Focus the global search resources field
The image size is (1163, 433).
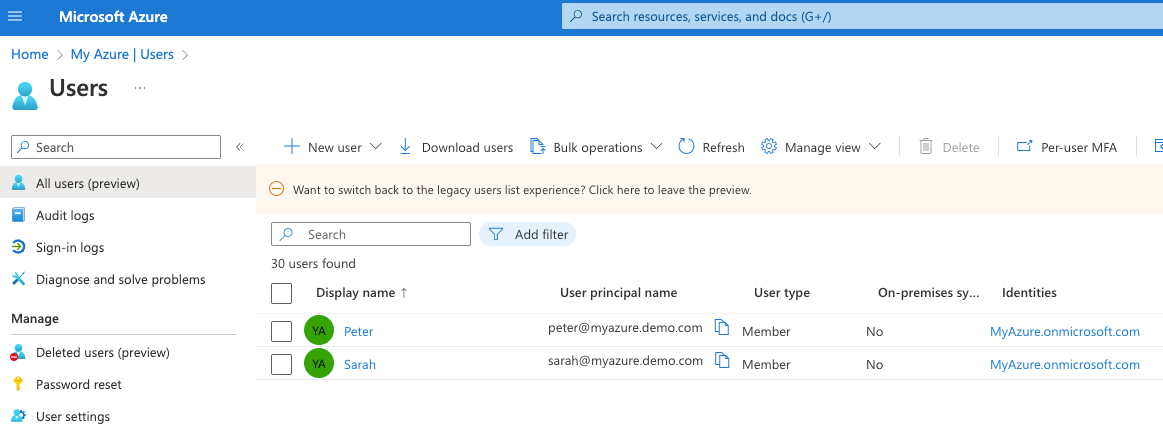[x=862, y=16]
